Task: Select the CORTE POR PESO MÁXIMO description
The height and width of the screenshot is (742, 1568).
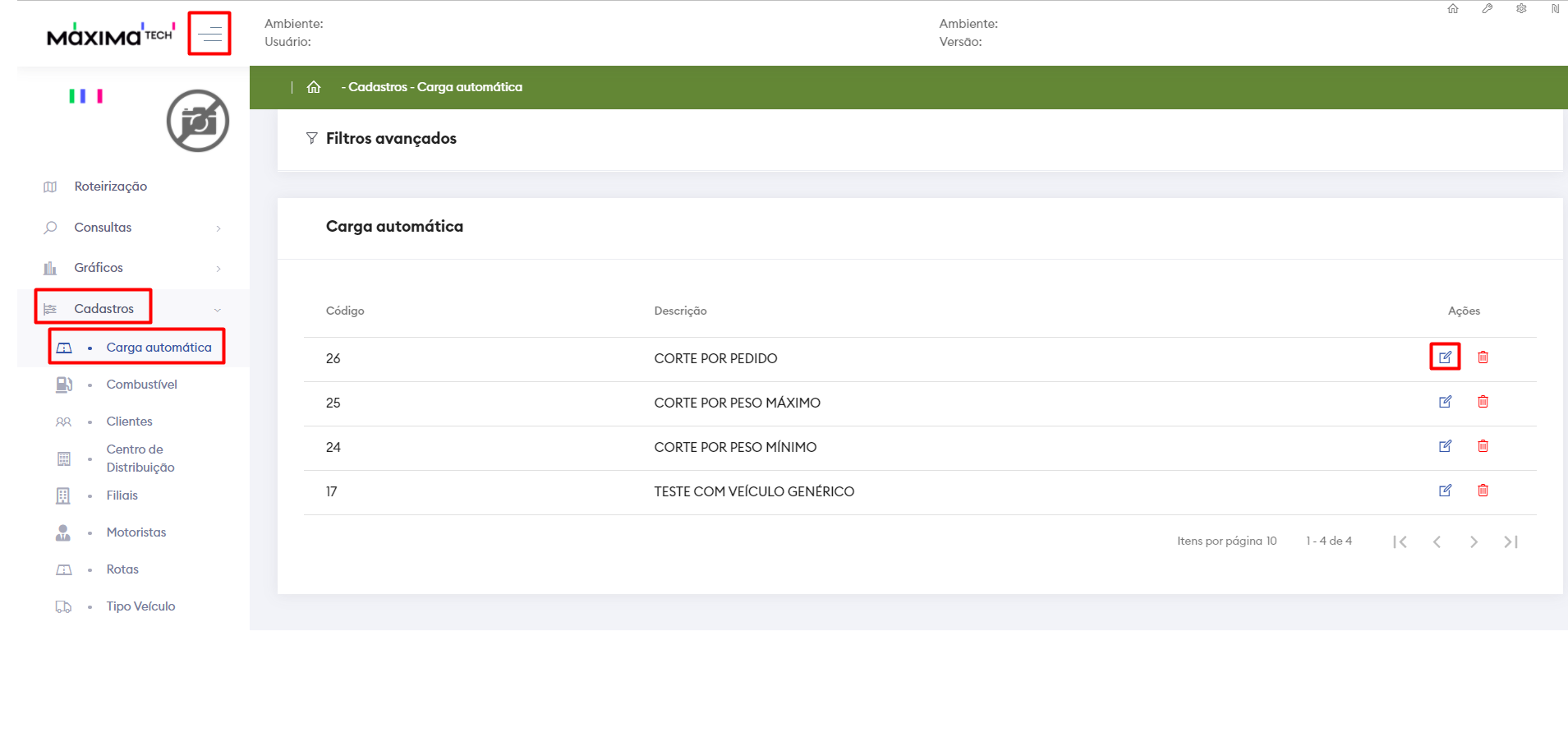Action: tap(738, 403)
